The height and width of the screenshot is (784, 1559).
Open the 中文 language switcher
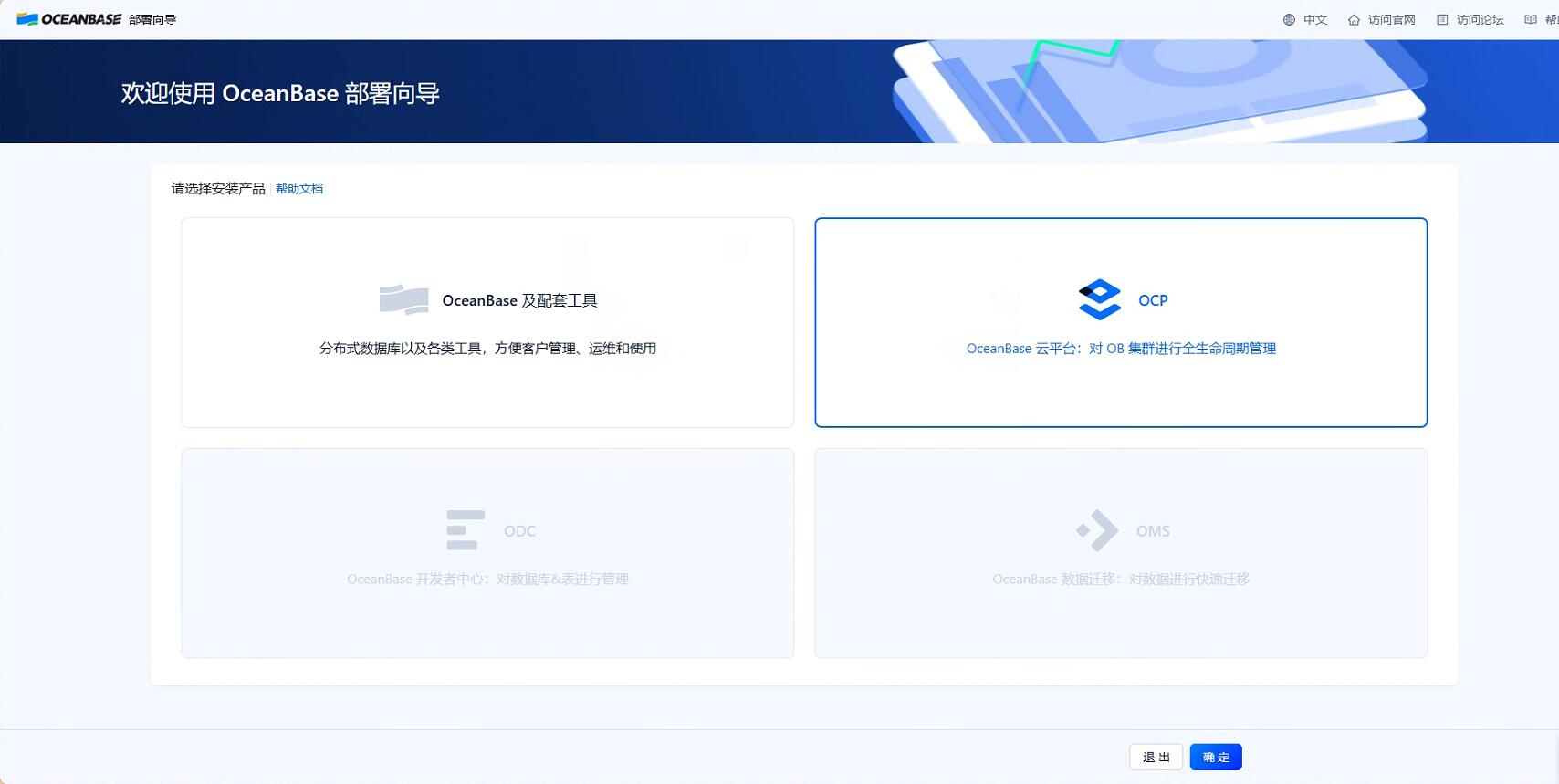[1314, 19]
